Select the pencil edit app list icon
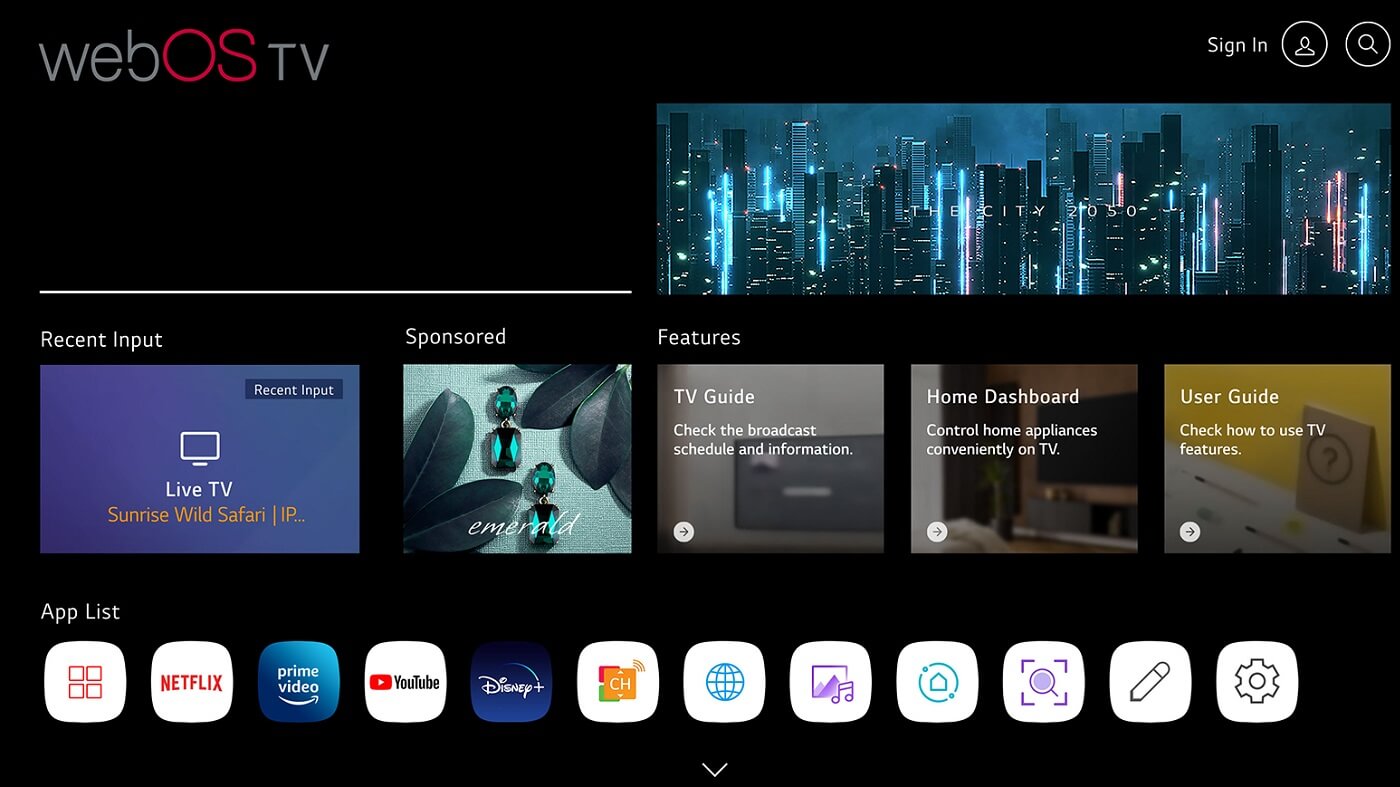This screenshot has width=1400, height=787. click(1150, 682)
